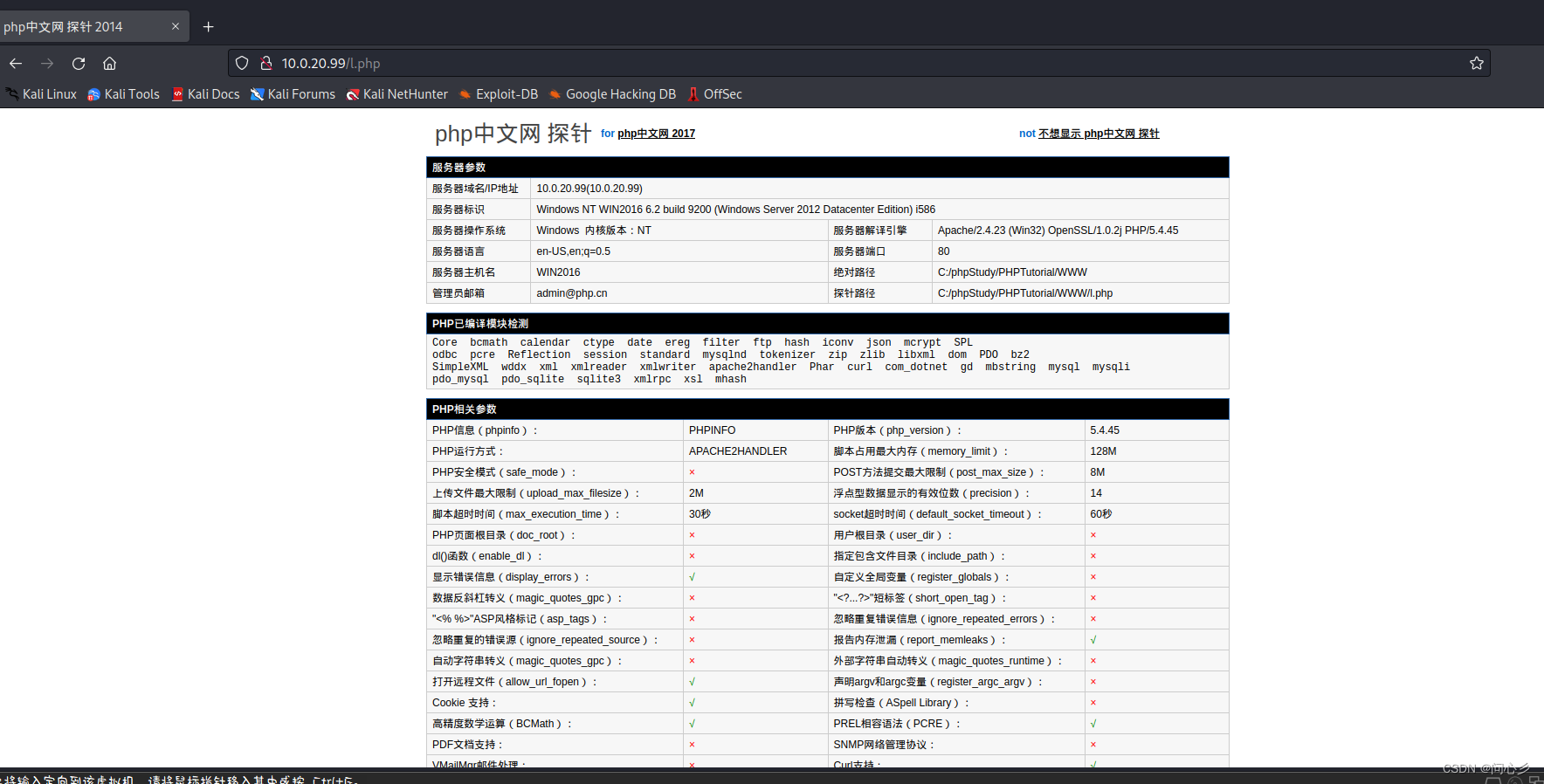
Task: Reload the page with the refresh icon
Action: pyautogui.click(x=79, y=63)
